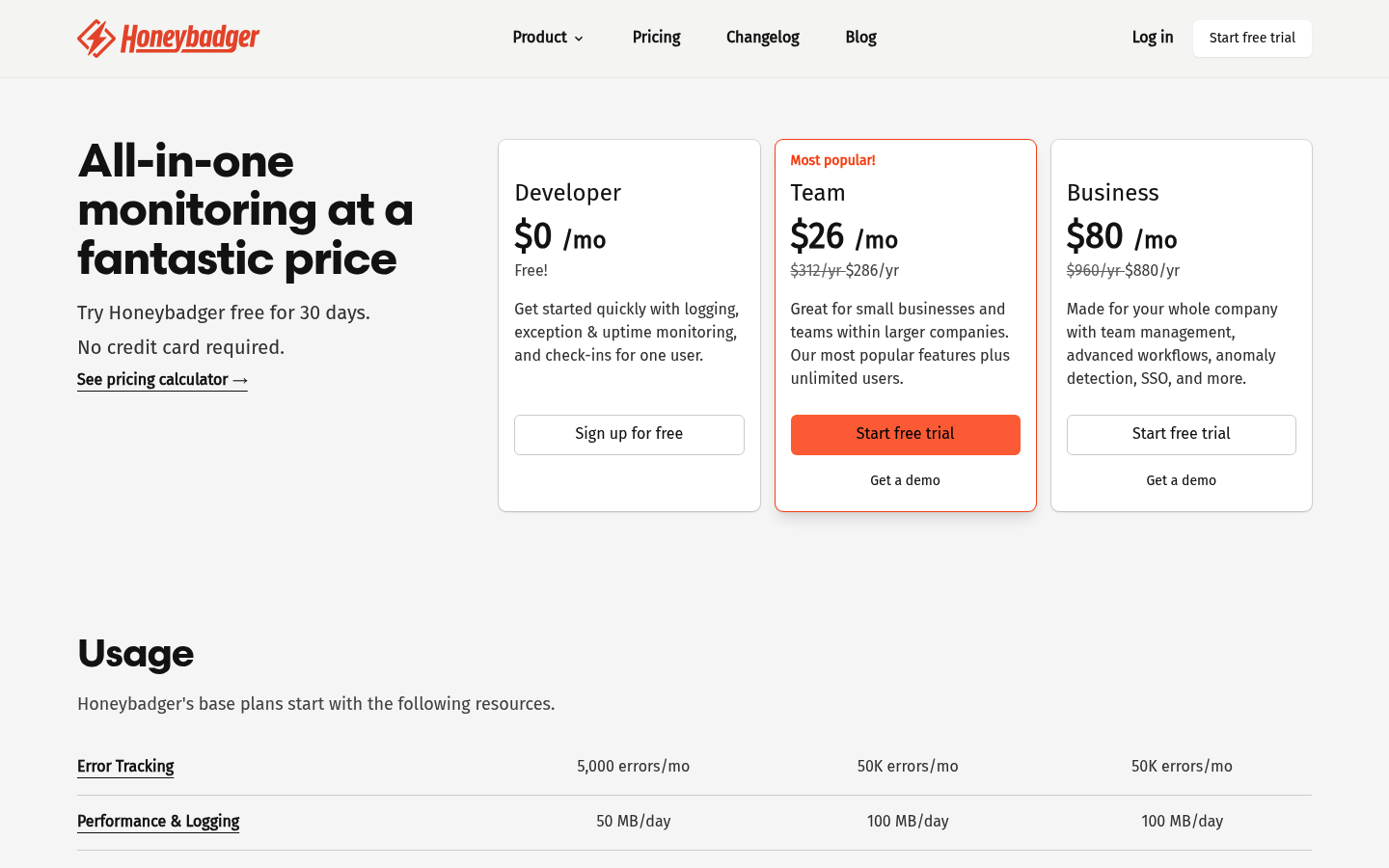
Task: Click the Business plan title
Action: click(1112, 193)
